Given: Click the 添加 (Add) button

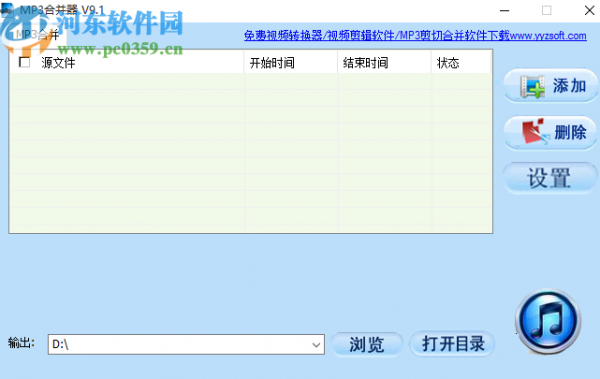Looking at the screenshot, I should coord(550,86).
